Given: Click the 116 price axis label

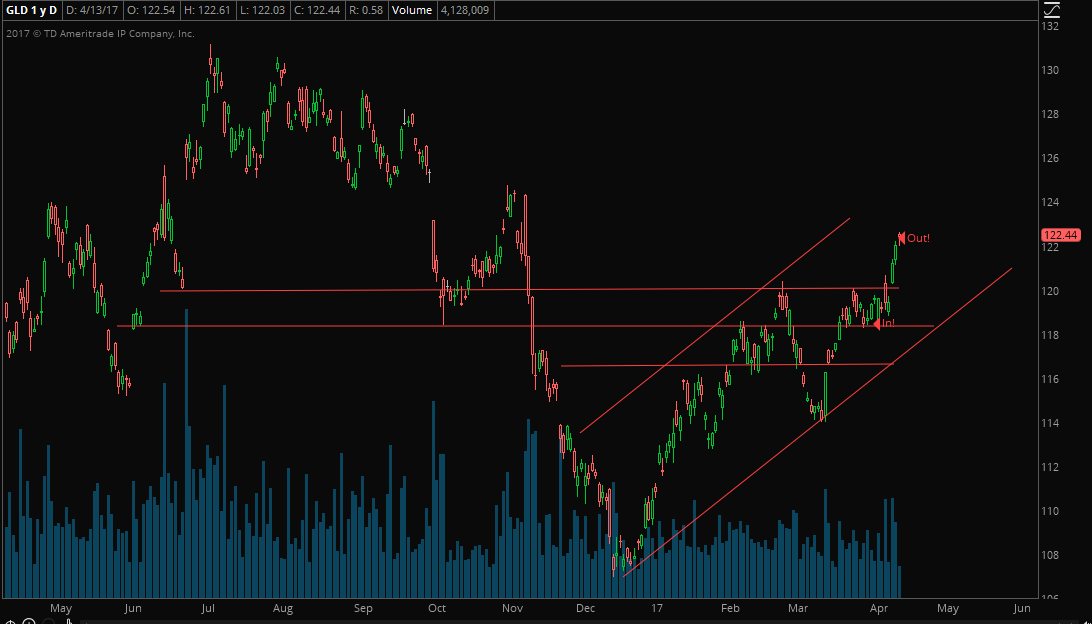Looking at the screenshot, I should pos(1051,379).
